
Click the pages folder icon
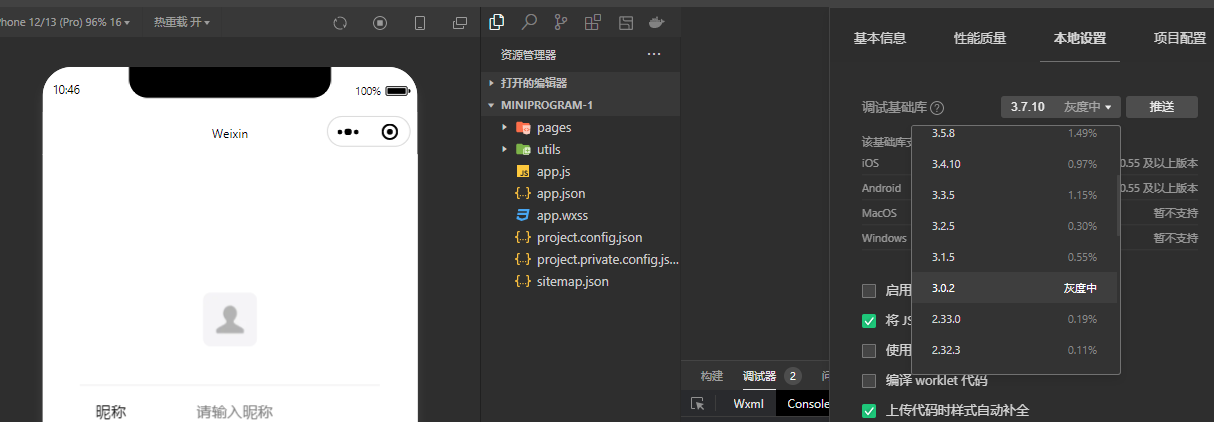click(523, 128)
